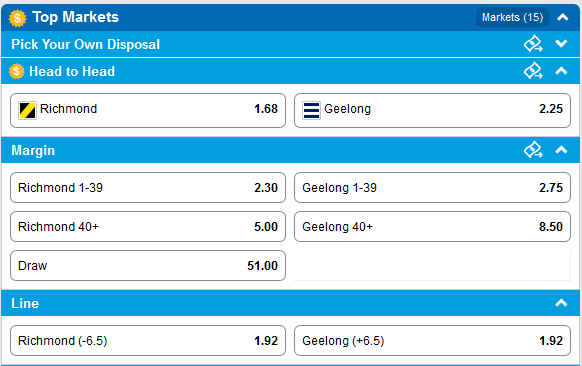Click cash-out icon in Margin header

pos(533,150)
